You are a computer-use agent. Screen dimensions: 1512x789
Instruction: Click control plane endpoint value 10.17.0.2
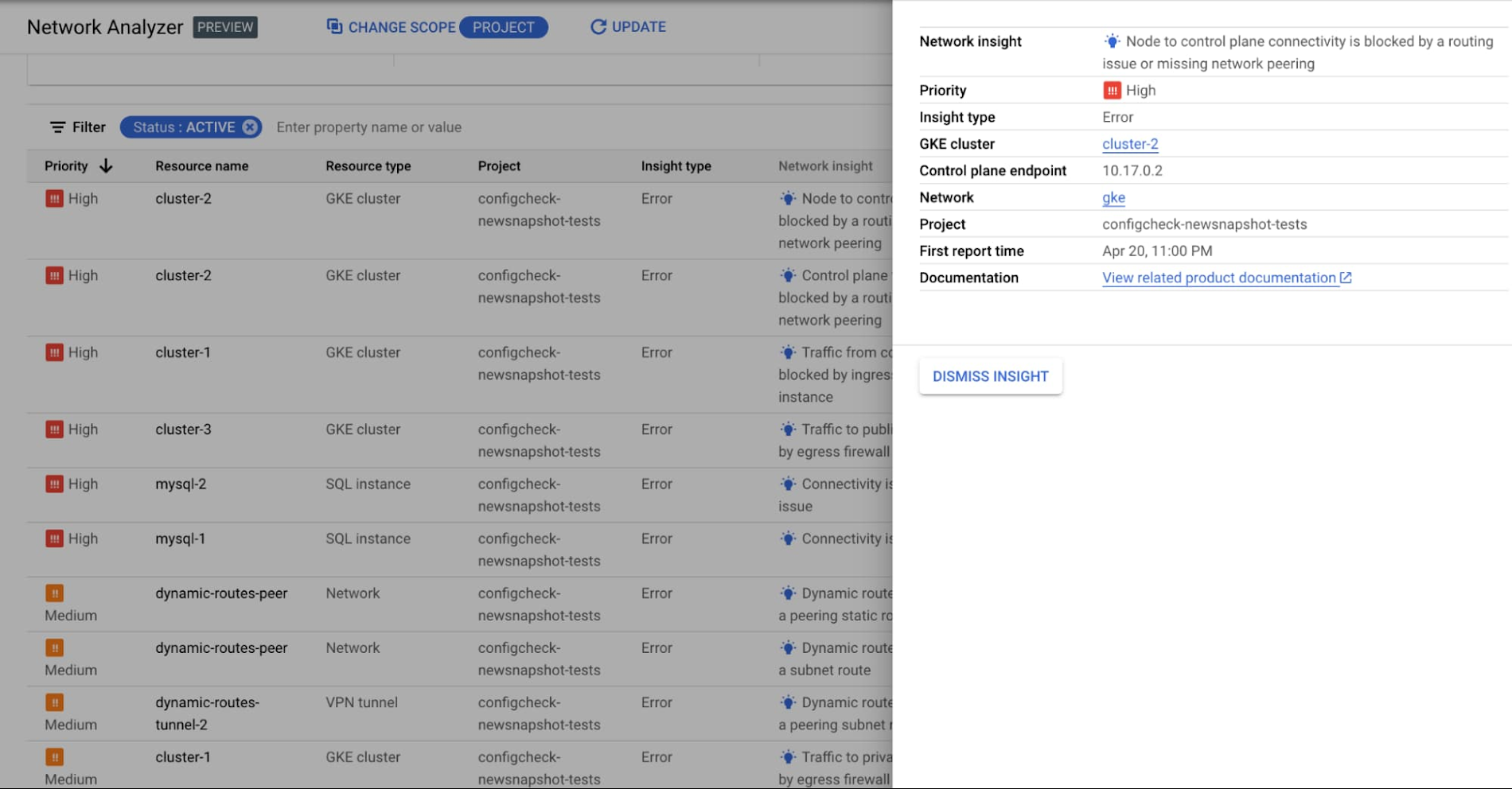(1132, 171)
